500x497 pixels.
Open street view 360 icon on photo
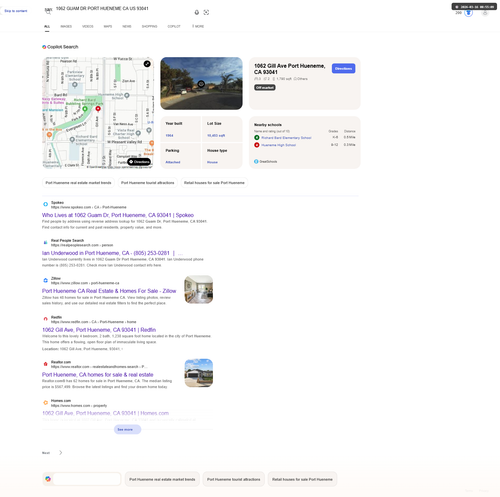click(x=201, y=84)
